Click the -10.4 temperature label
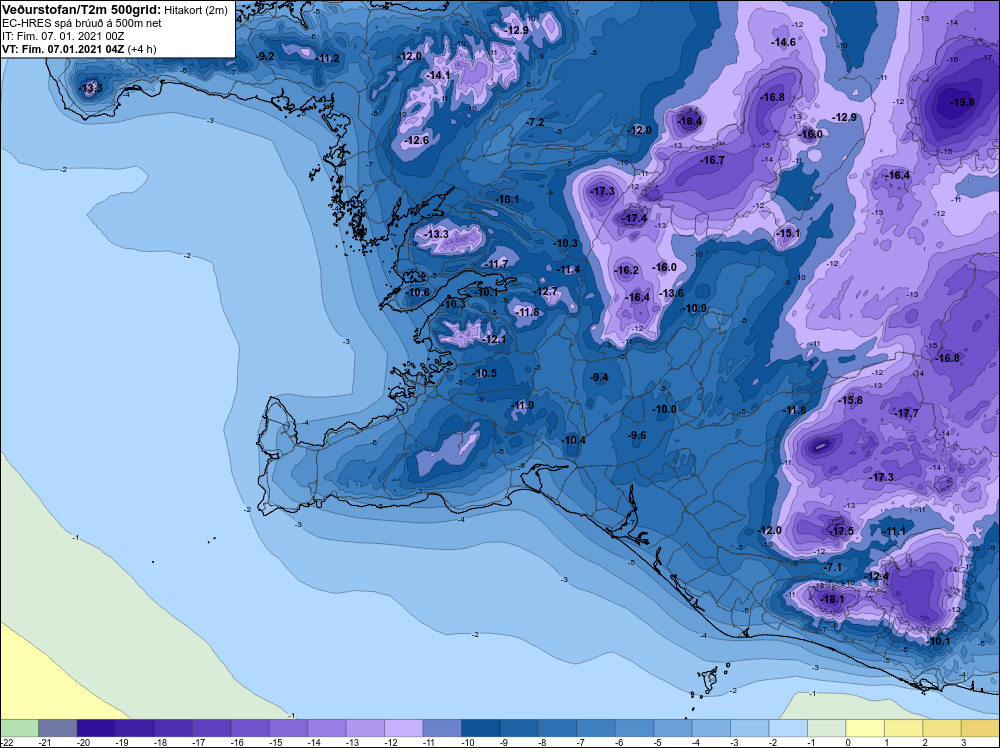 tap(573, 440)
